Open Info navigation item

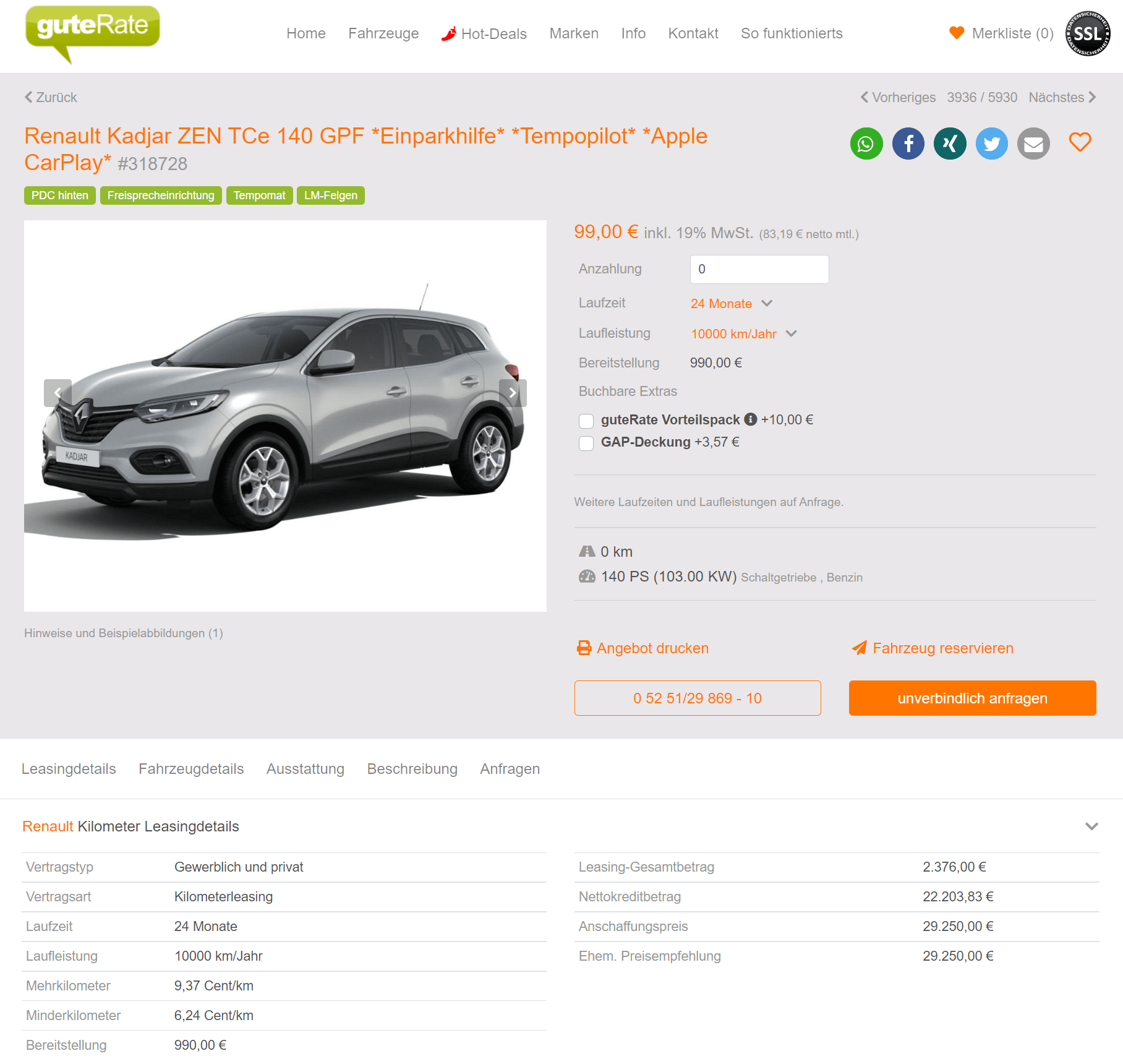[x=633, y=33]
